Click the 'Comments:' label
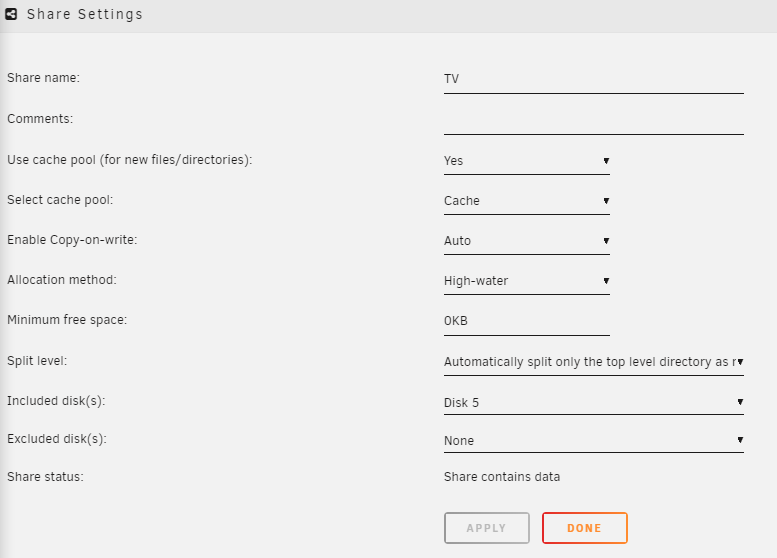 pos(40,119)
